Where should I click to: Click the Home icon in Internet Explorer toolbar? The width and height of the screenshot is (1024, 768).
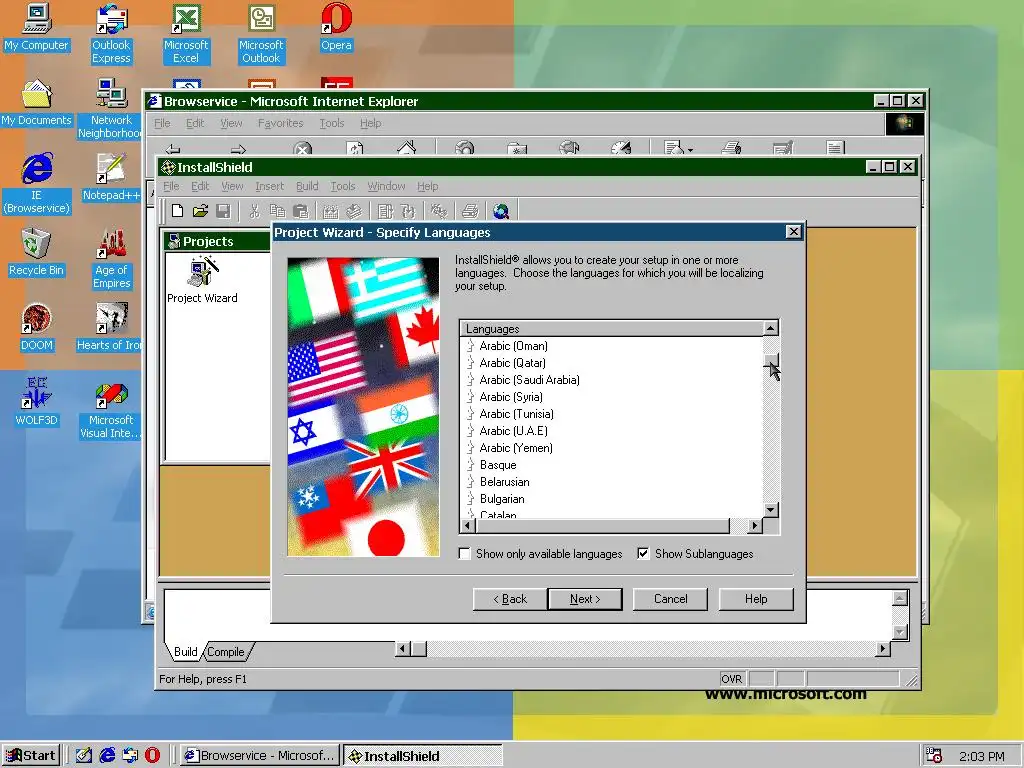pos(406,147)
